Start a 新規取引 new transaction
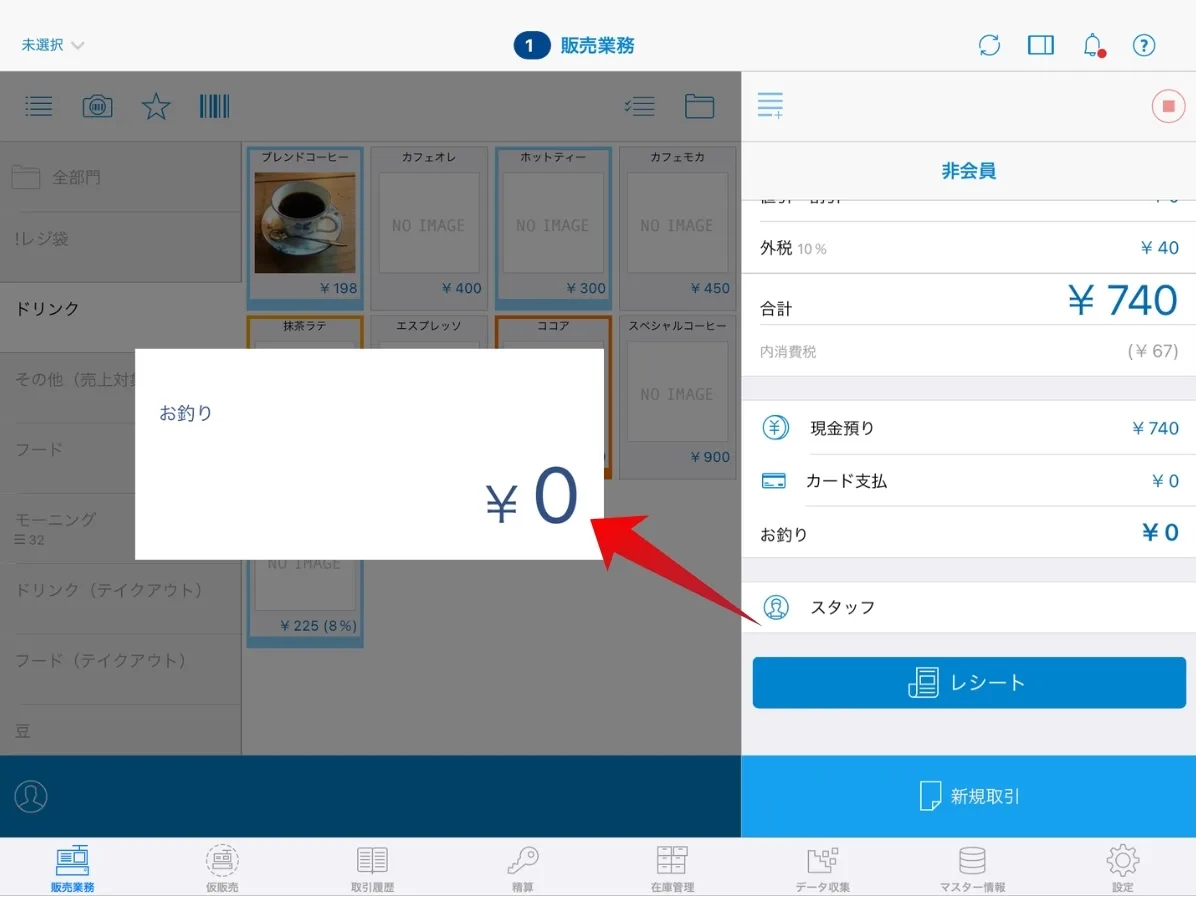This screenshot has height=897, width=1196. (968, 796)
